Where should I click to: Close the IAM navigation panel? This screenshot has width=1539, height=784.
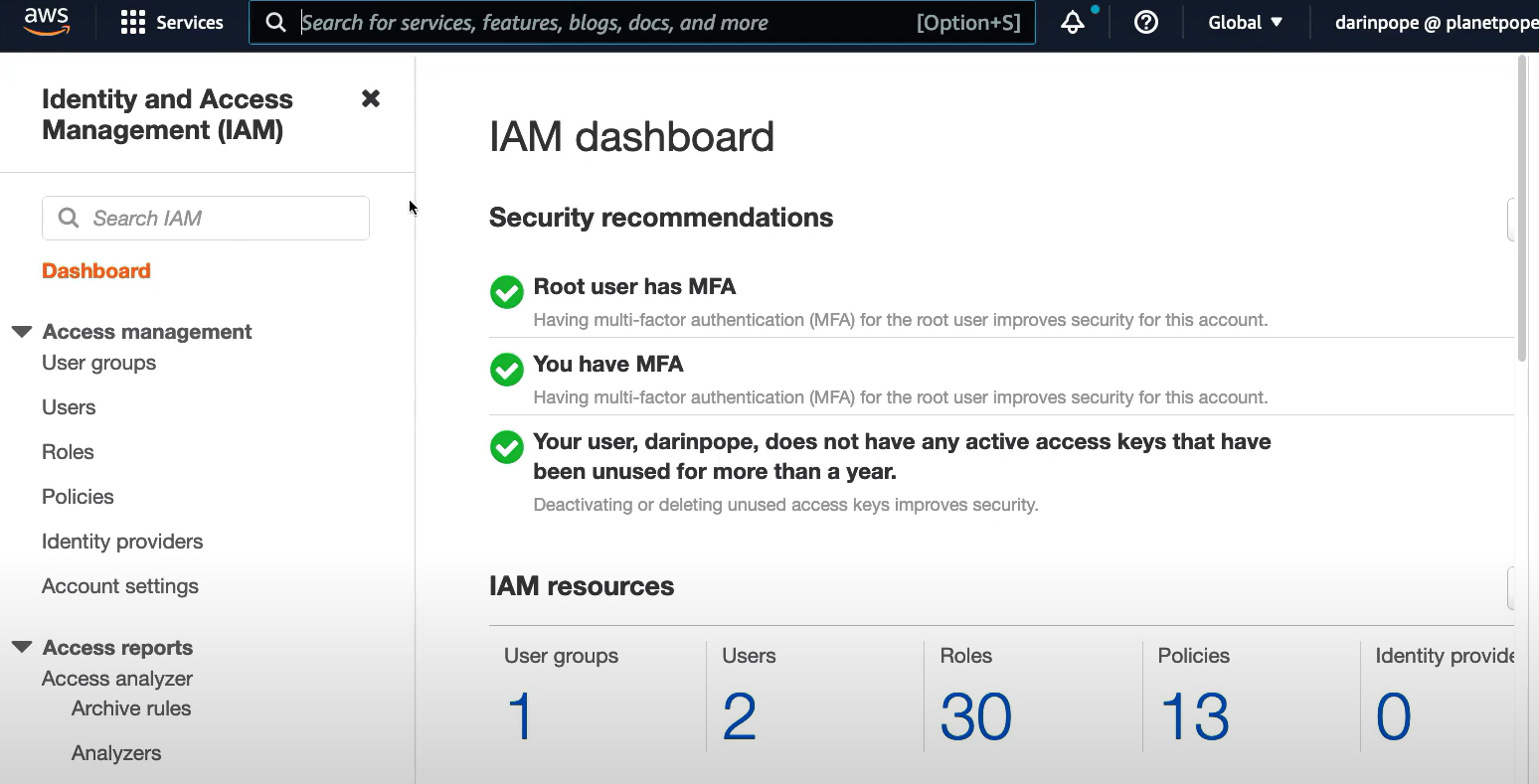coord(371,98)
